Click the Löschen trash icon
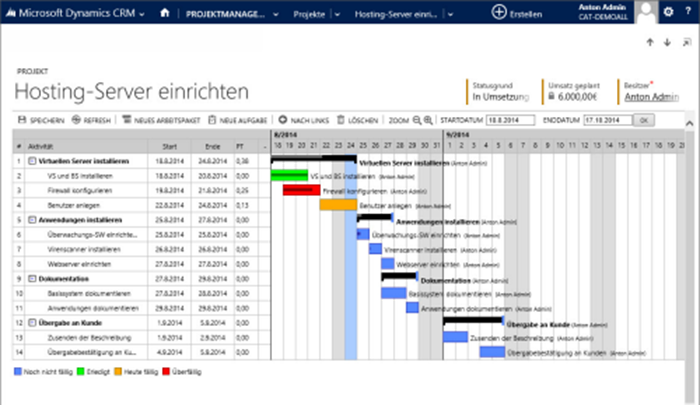The image size is (700, 405). (341, 120)
